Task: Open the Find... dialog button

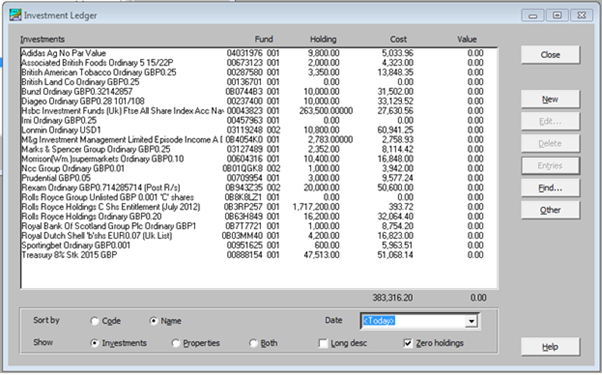Action: click(x=550, y=188)
